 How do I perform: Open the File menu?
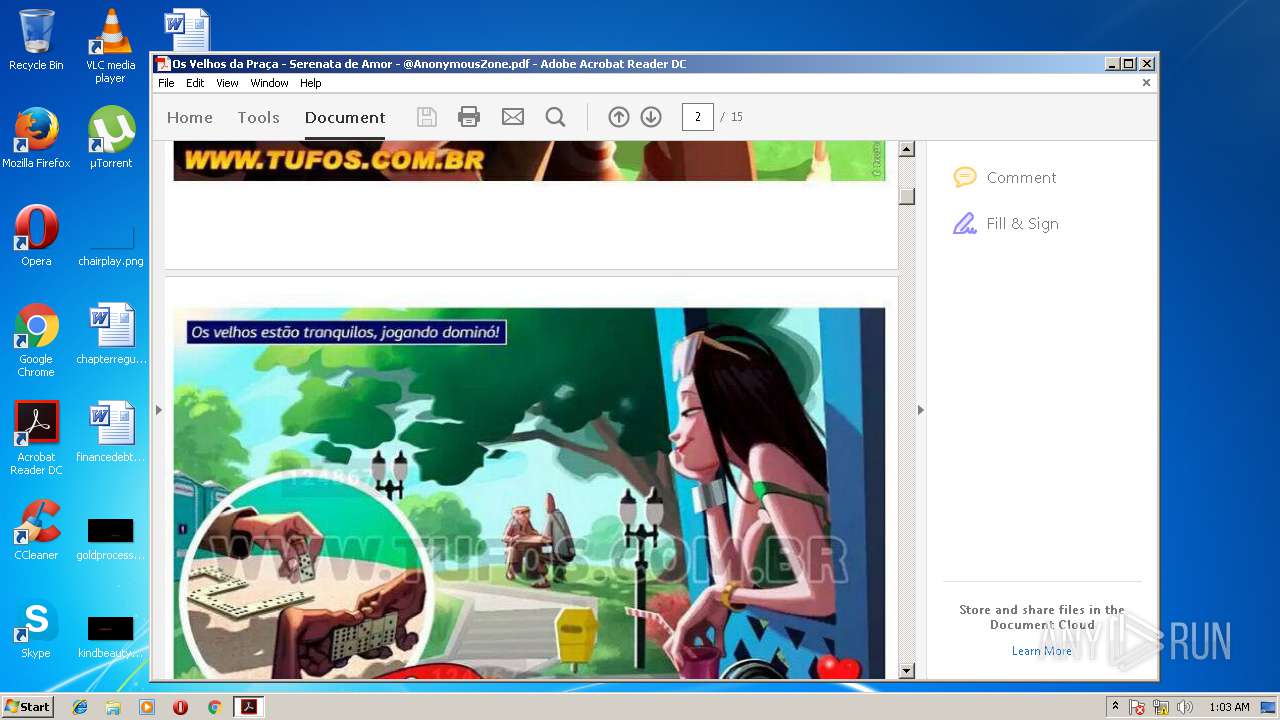(166, 83)
